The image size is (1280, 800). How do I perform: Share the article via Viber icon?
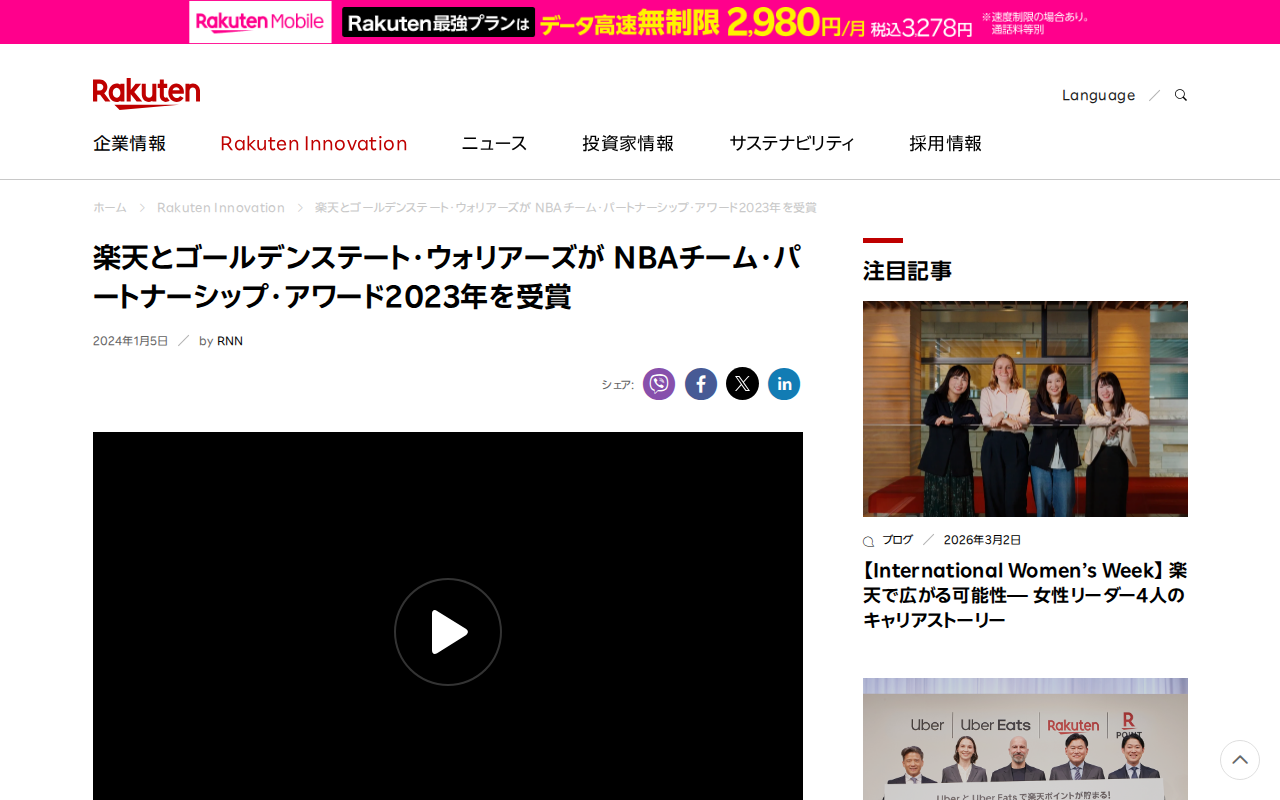point(659,384)
